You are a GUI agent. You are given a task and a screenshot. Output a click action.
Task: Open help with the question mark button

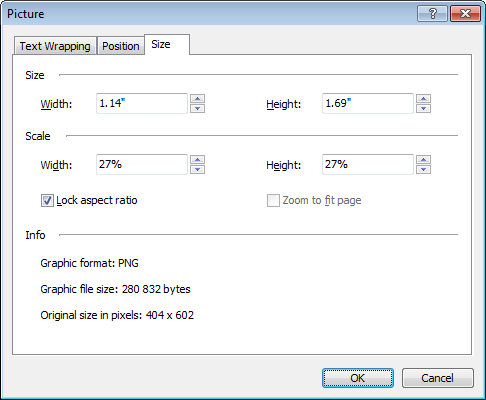(x=432, y=14)
